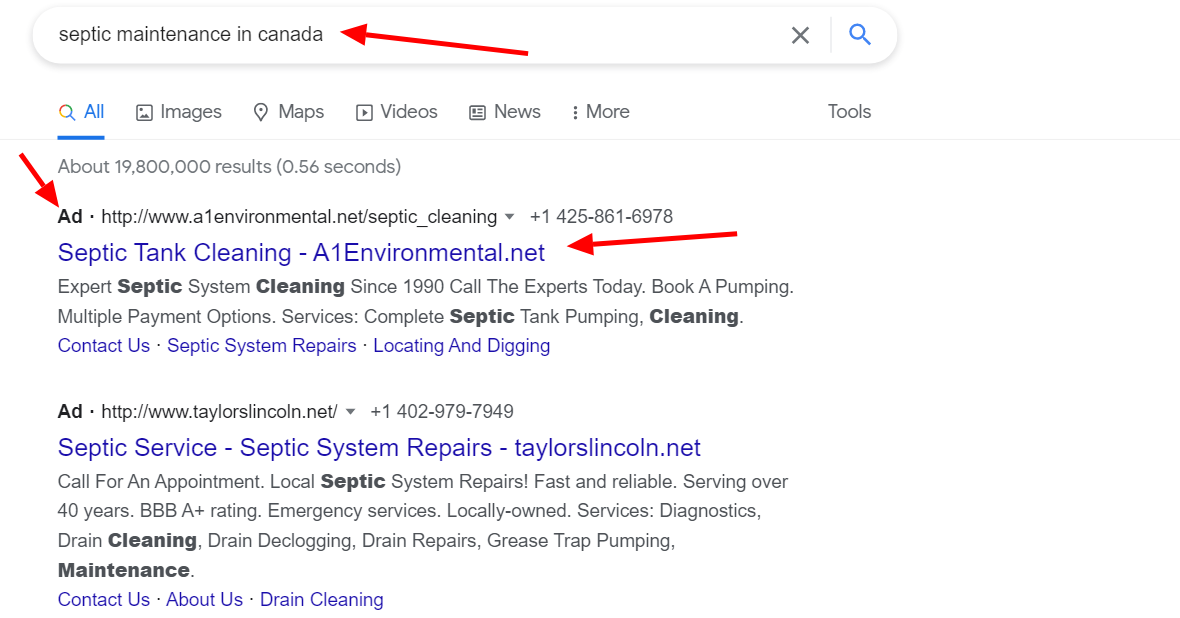Open the Septic System Repairs sitelink
The image size is (1180, 618).
[x=261, y=346]
